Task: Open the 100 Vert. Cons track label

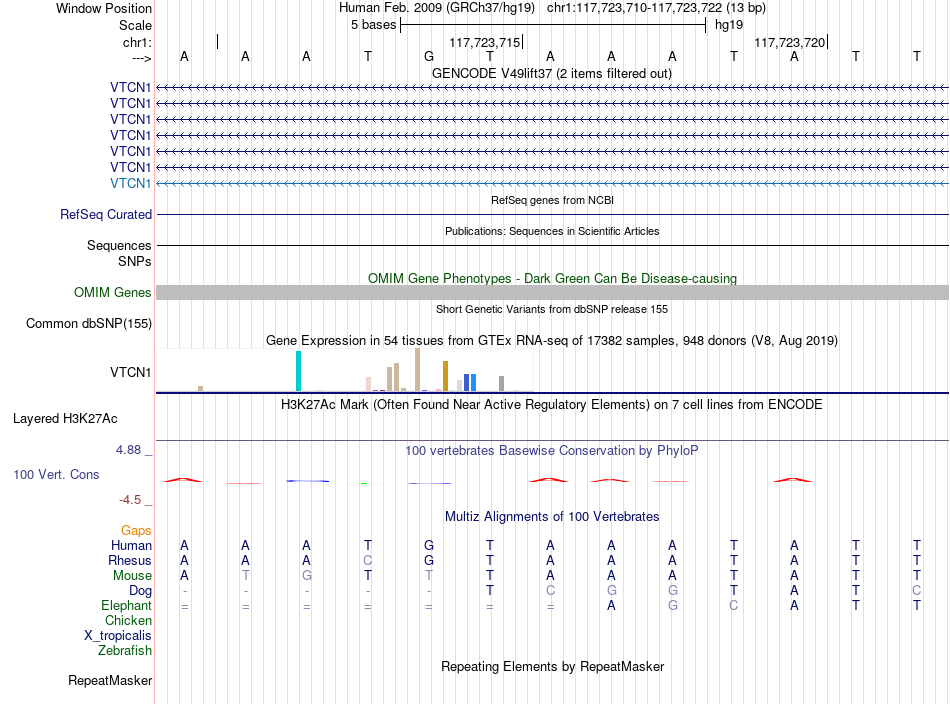Action: (x=56, y=474)
